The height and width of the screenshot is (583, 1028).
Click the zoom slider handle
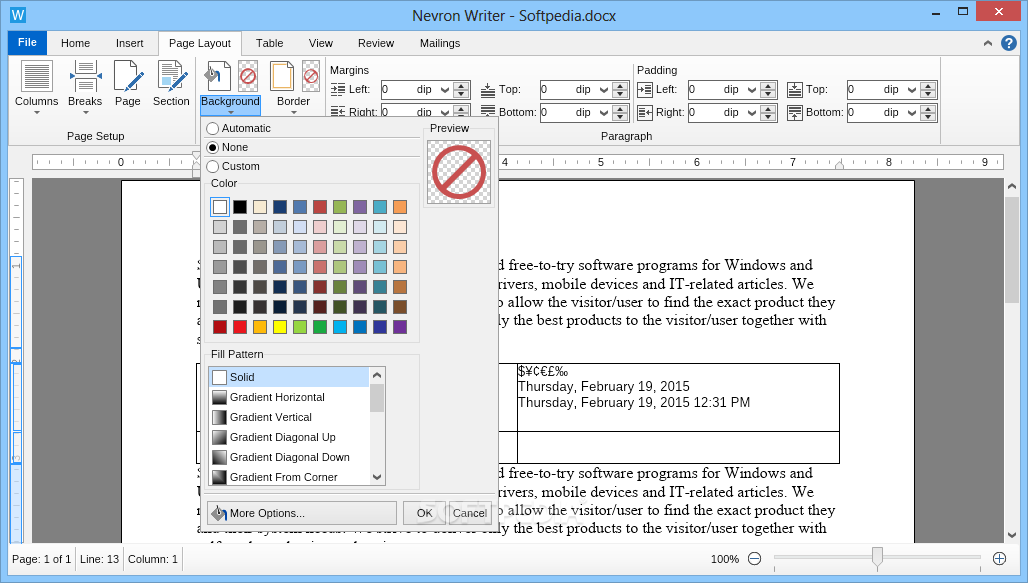point(877,557)
